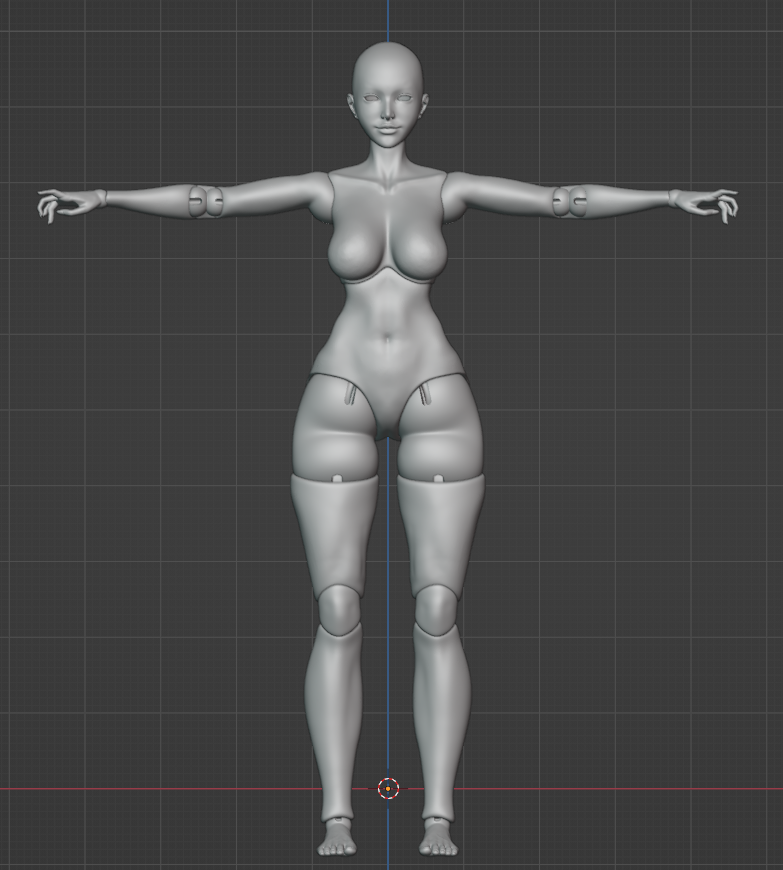Select the lower thigh segment on viewer's left
783x870 pixels.
coord(335,535)
